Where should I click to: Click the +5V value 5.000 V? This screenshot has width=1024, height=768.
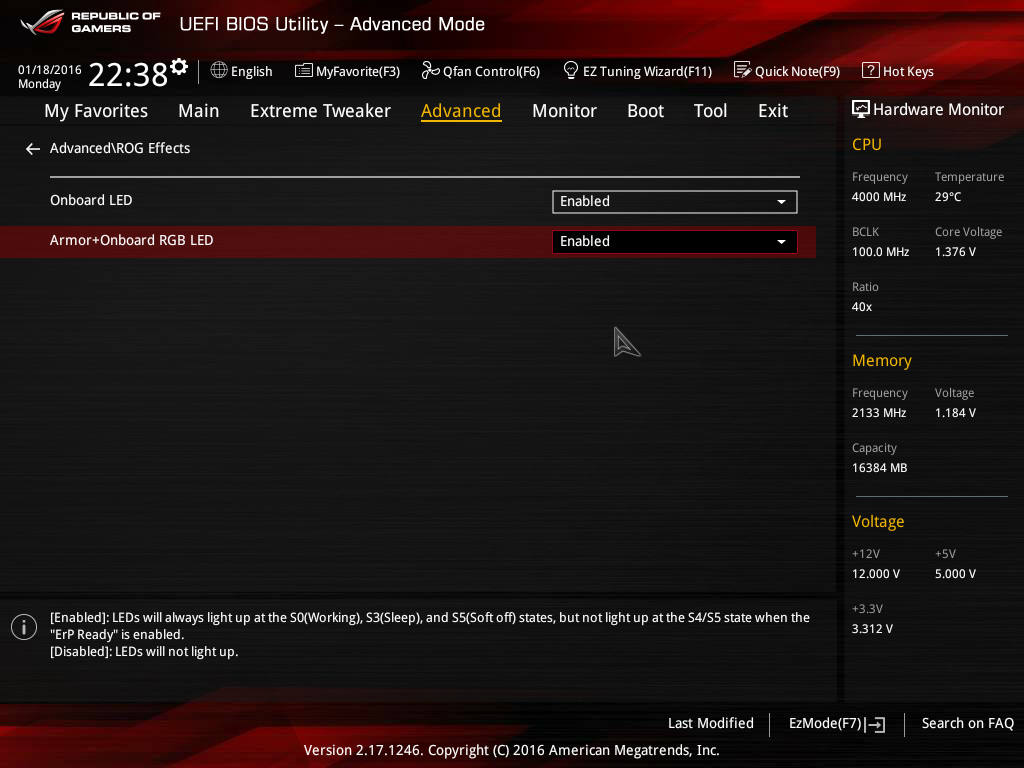955,574
